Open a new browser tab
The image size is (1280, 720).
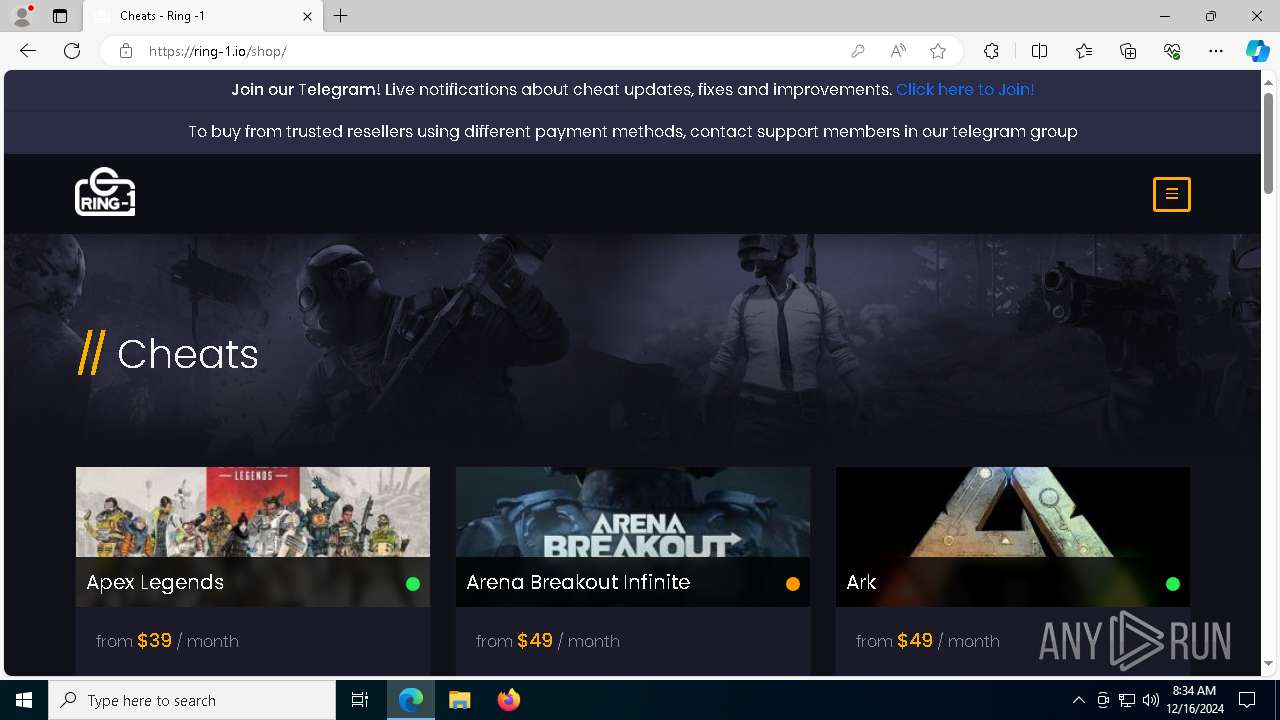pyautogui.click(x=341, y=16)
